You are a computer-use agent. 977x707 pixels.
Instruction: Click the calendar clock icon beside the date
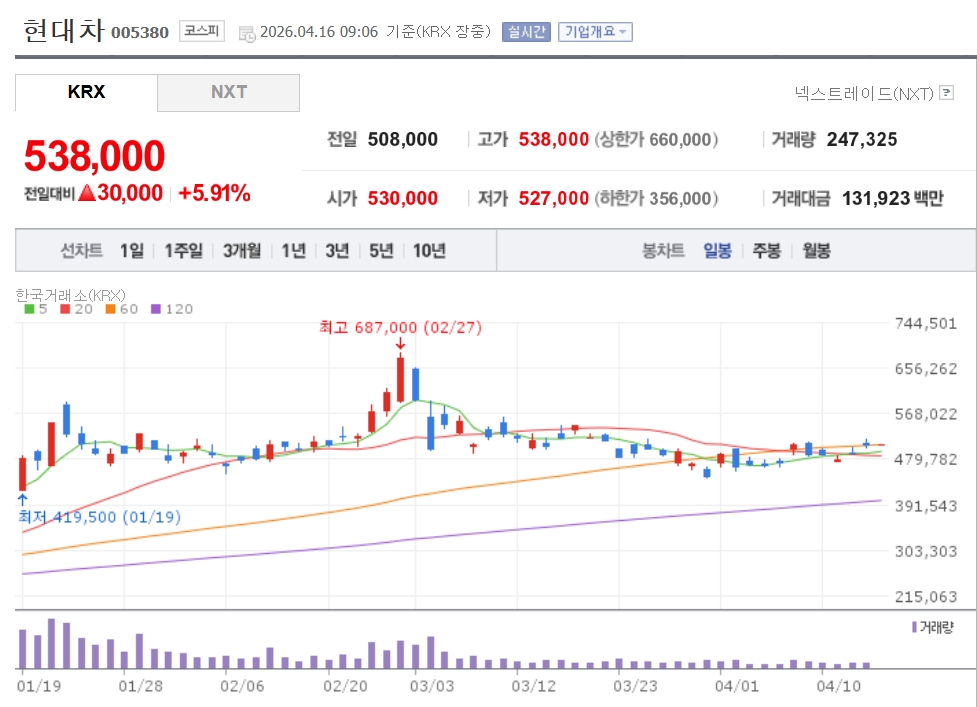coord(247,34)
